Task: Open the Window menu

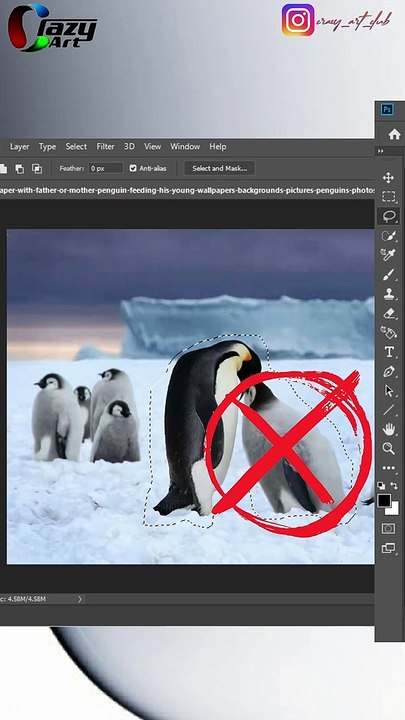Action: pos(185,146)
